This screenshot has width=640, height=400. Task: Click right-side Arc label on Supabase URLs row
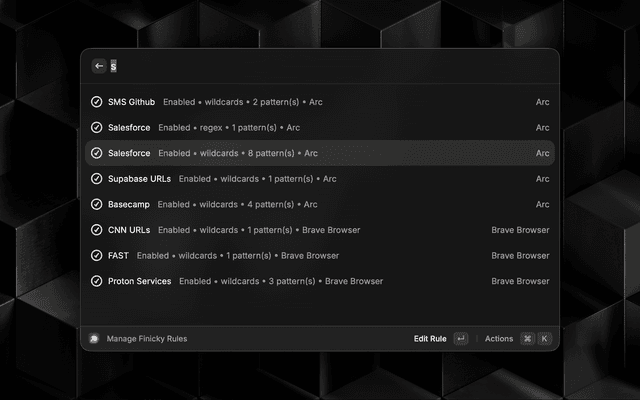(x=542, y=179)
